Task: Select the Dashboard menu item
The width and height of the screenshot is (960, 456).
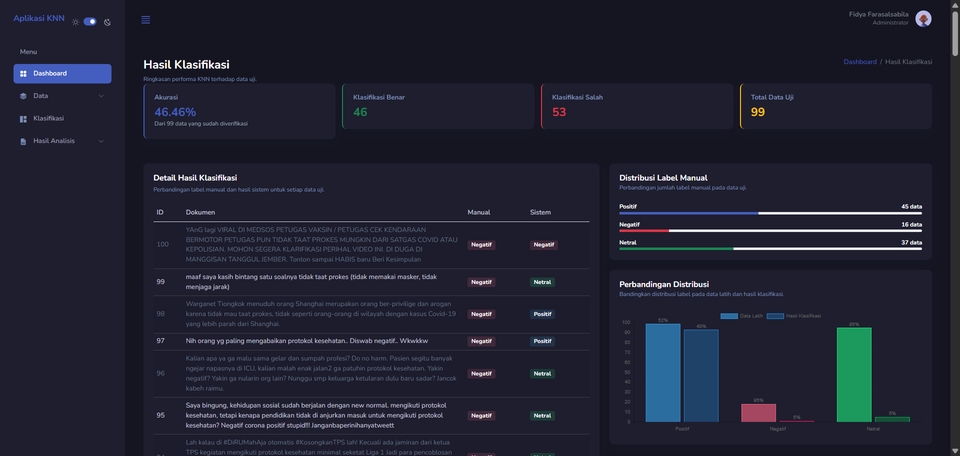Action: coord(62,74)
